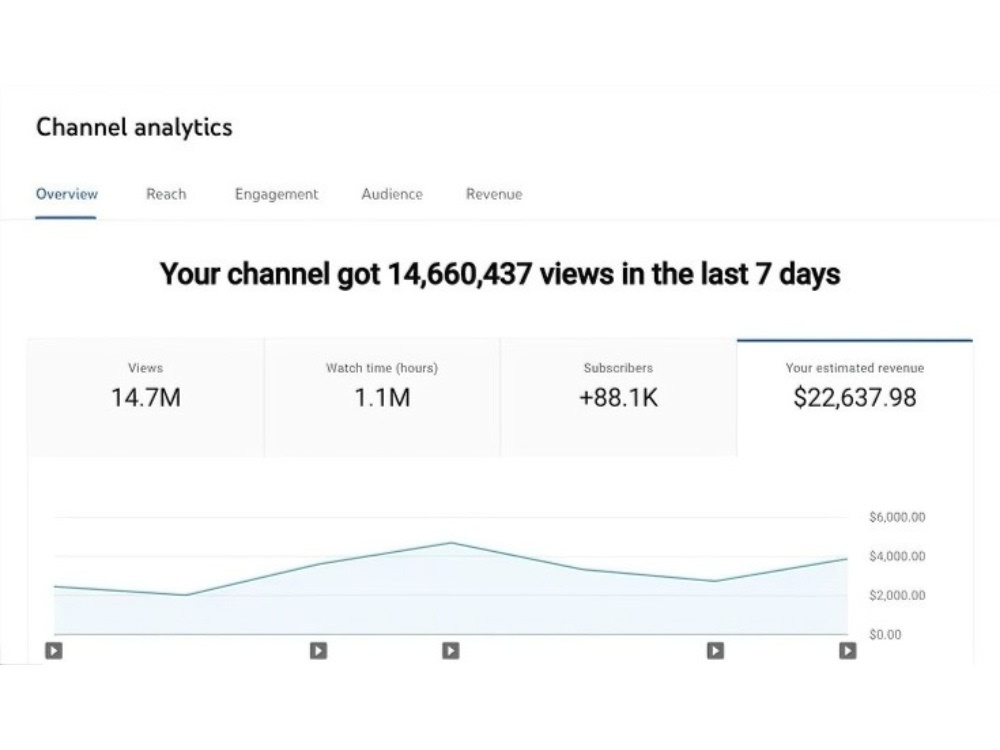The image size is (1000, 750).
Task: Click the $6,000.00 axis label
Action: (897, 517)
